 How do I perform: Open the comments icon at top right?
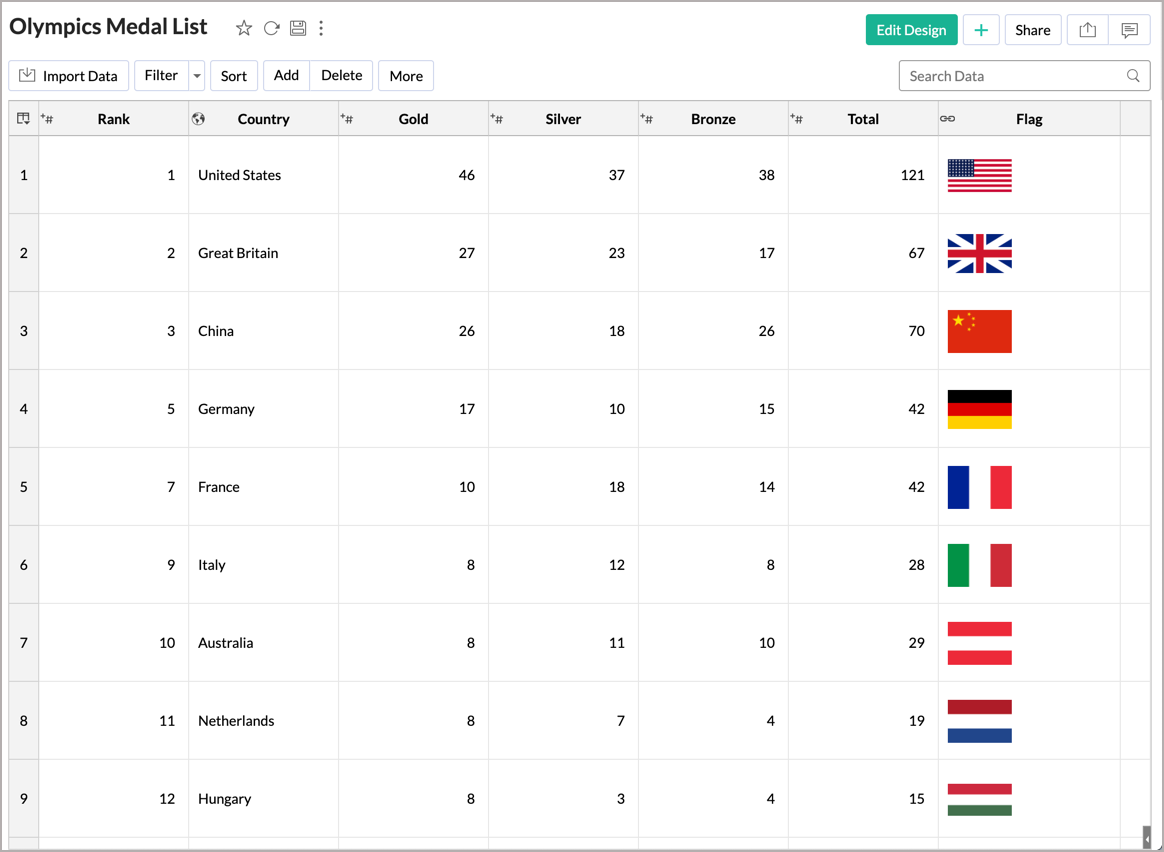pos(1129,30)
